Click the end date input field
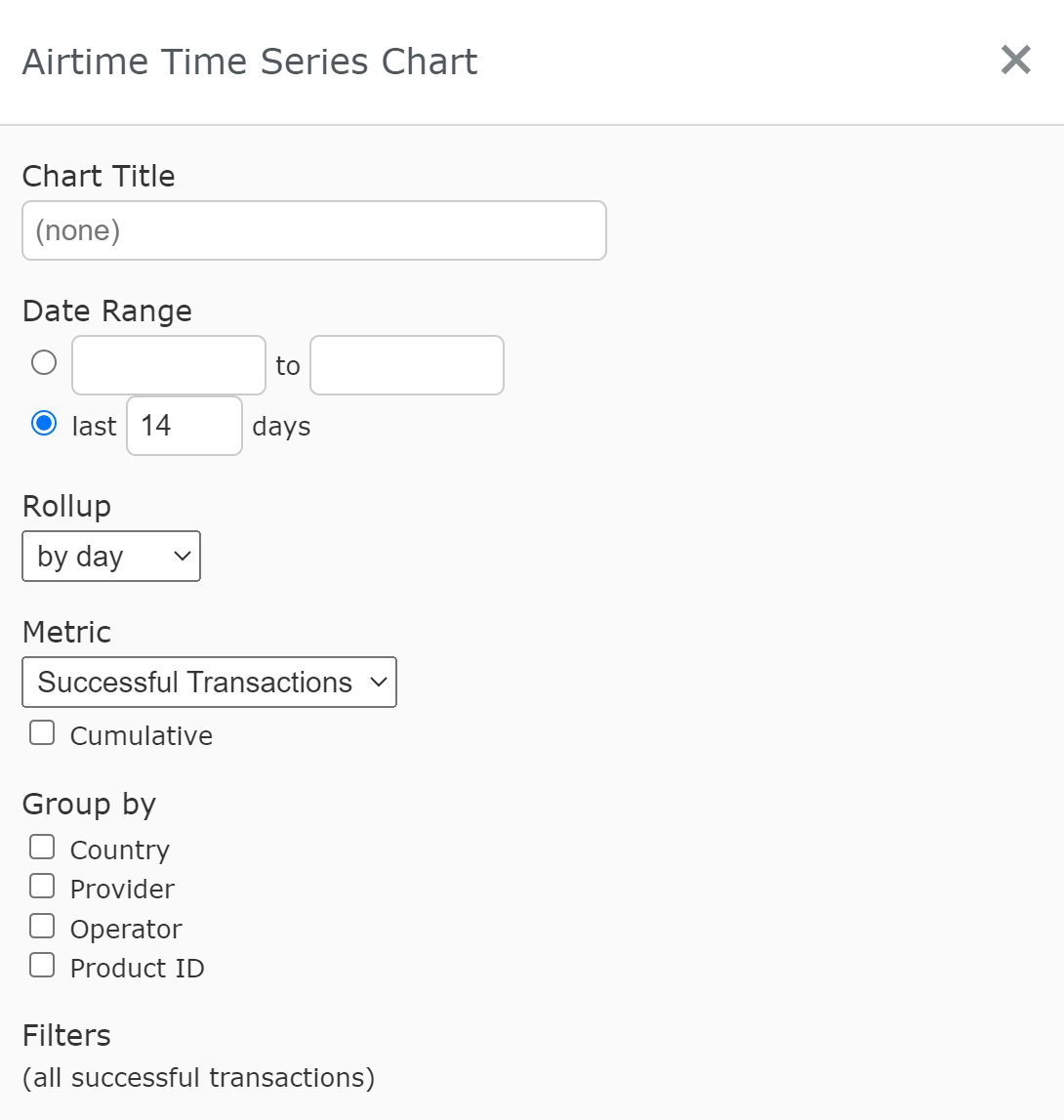The width and height of the screenshot is (1064, 1120). click(x=407, y=365)
